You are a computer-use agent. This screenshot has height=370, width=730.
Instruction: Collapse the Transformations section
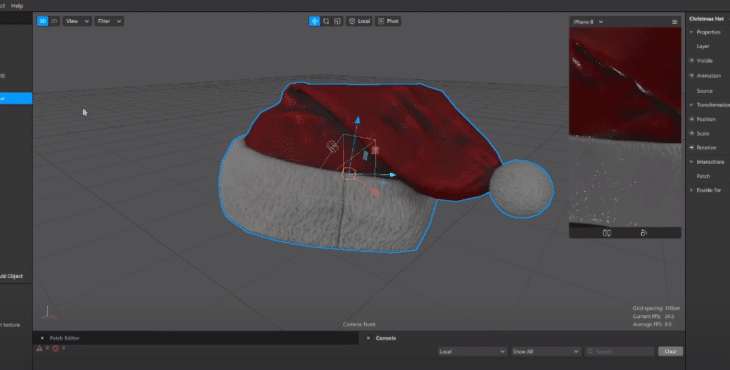(x=691, y=105)
